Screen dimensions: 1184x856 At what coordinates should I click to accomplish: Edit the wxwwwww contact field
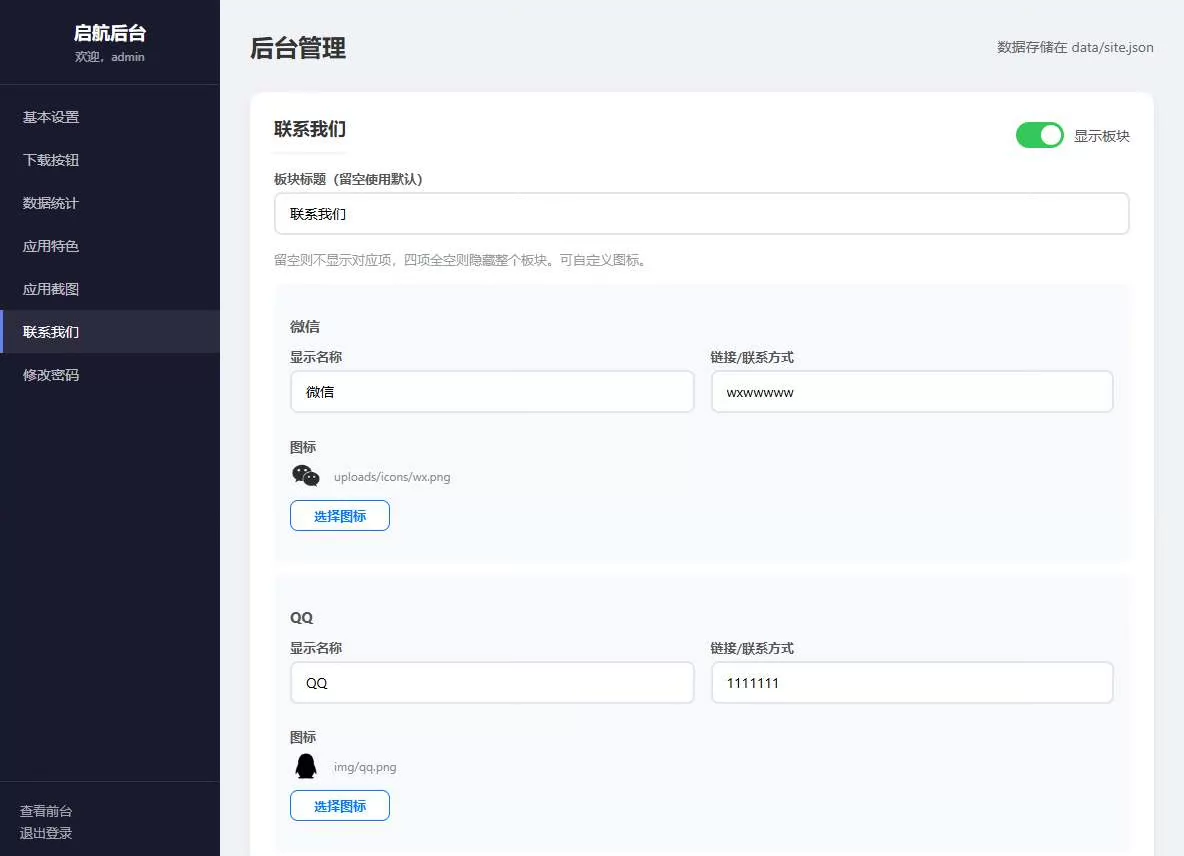coord(912,392)
